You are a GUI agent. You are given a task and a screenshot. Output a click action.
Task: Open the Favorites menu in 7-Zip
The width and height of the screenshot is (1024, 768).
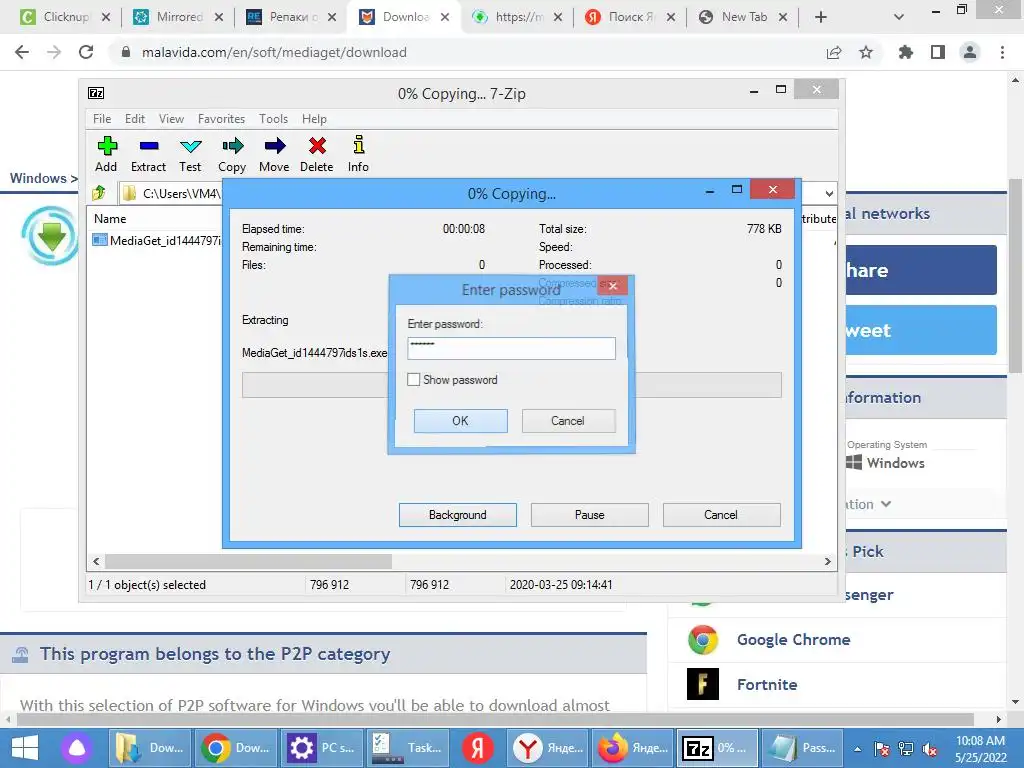221,119
